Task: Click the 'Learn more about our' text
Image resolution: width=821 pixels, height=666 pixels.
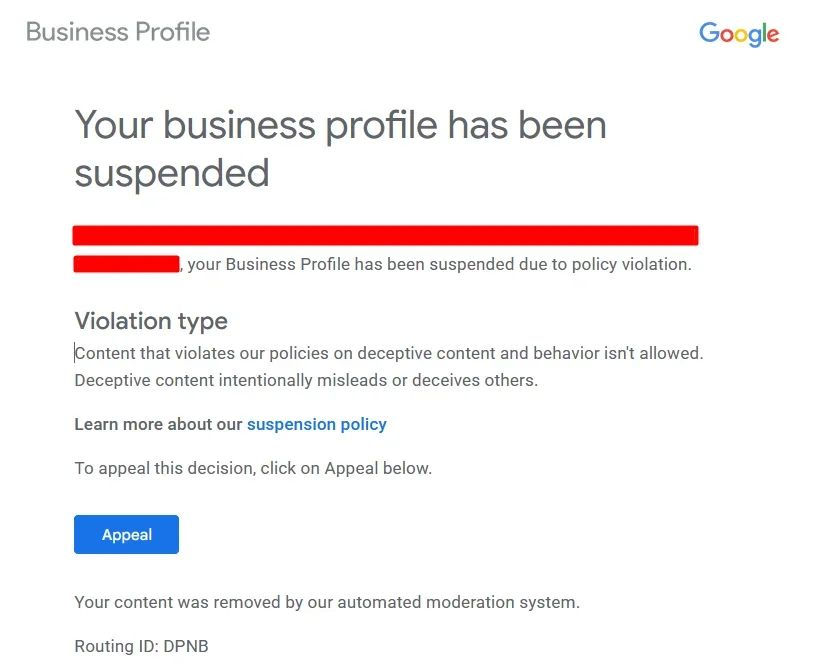Action: [x=158, y=424]
